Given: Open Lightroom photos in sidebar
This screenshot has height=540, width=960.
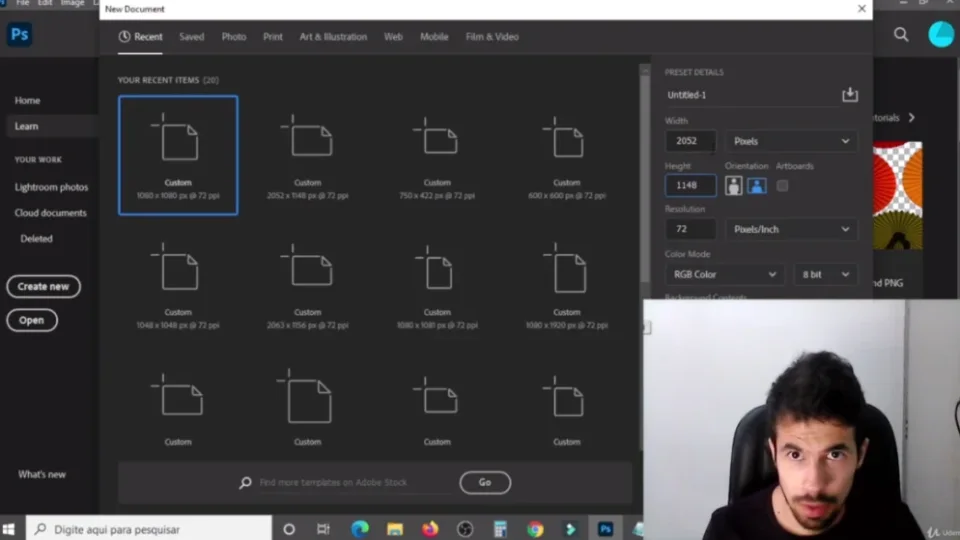Looking at the screenshot, I should (x=51, y=187).
